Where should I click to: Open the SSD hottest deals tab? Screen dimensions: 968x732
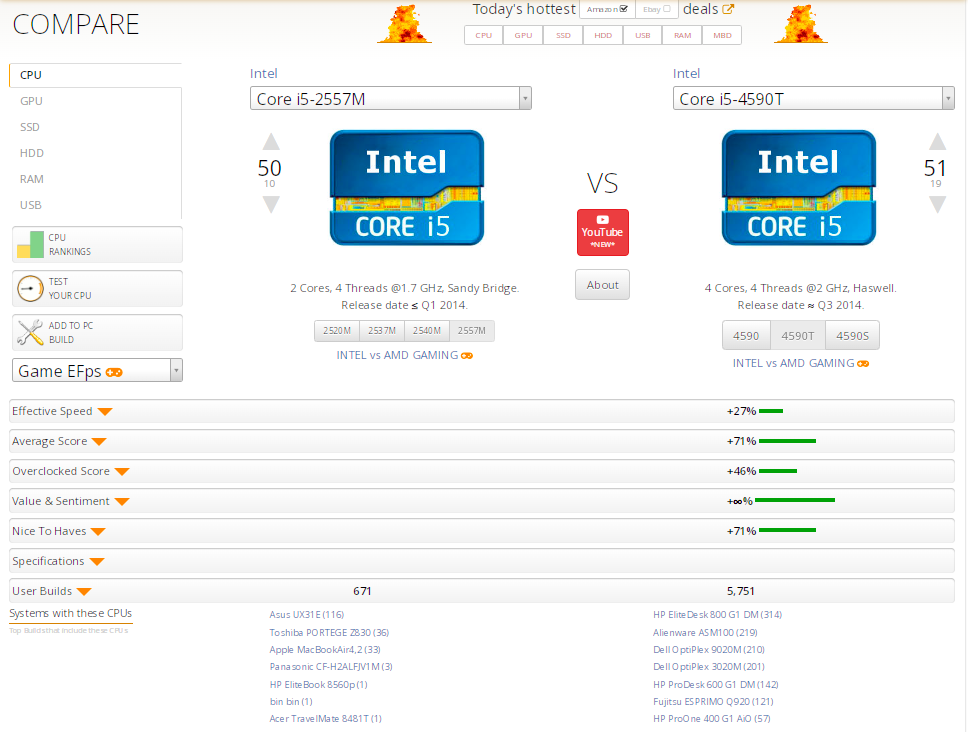(563, 35)
